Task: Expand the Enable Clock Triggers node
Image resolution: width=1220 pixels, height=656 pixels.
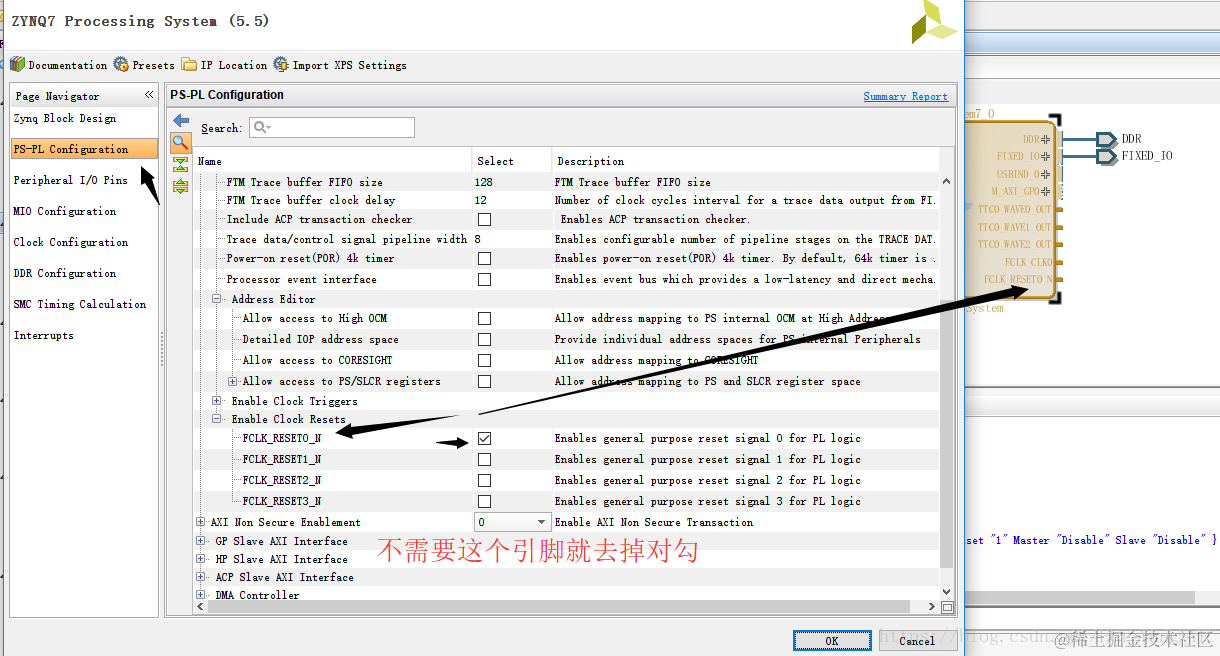Action: tap(217, 401)
